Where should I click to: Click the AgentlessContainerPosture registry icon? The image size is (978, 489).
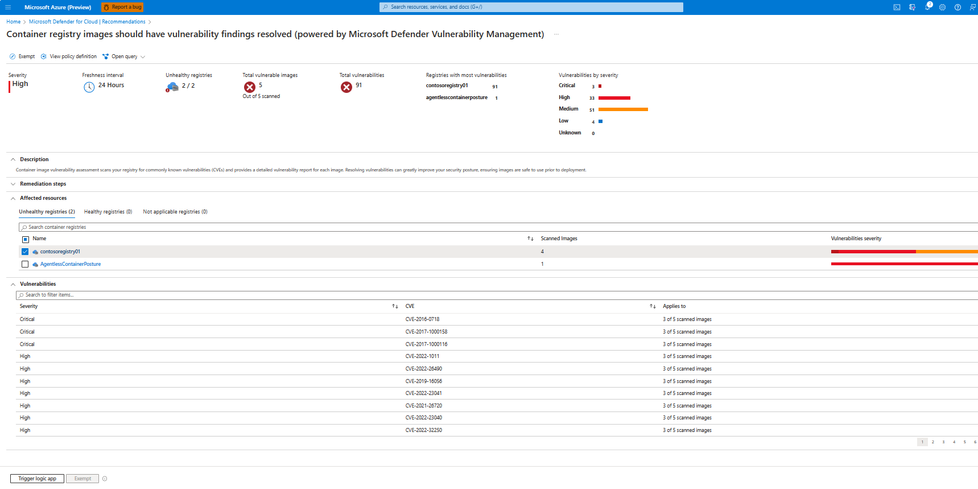(36, 264)
